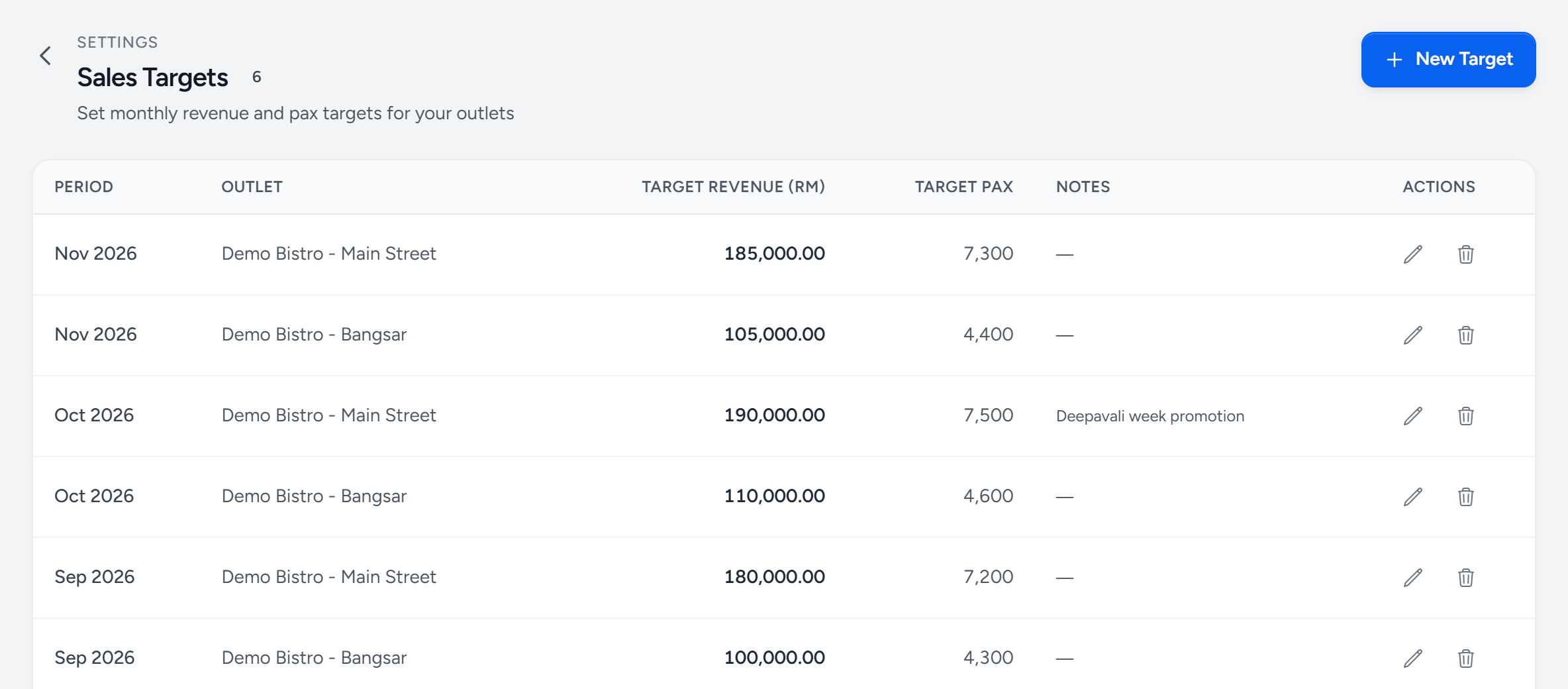Click the 4,300 target pax cell
Screen dimensions: 1568x689
988,658
